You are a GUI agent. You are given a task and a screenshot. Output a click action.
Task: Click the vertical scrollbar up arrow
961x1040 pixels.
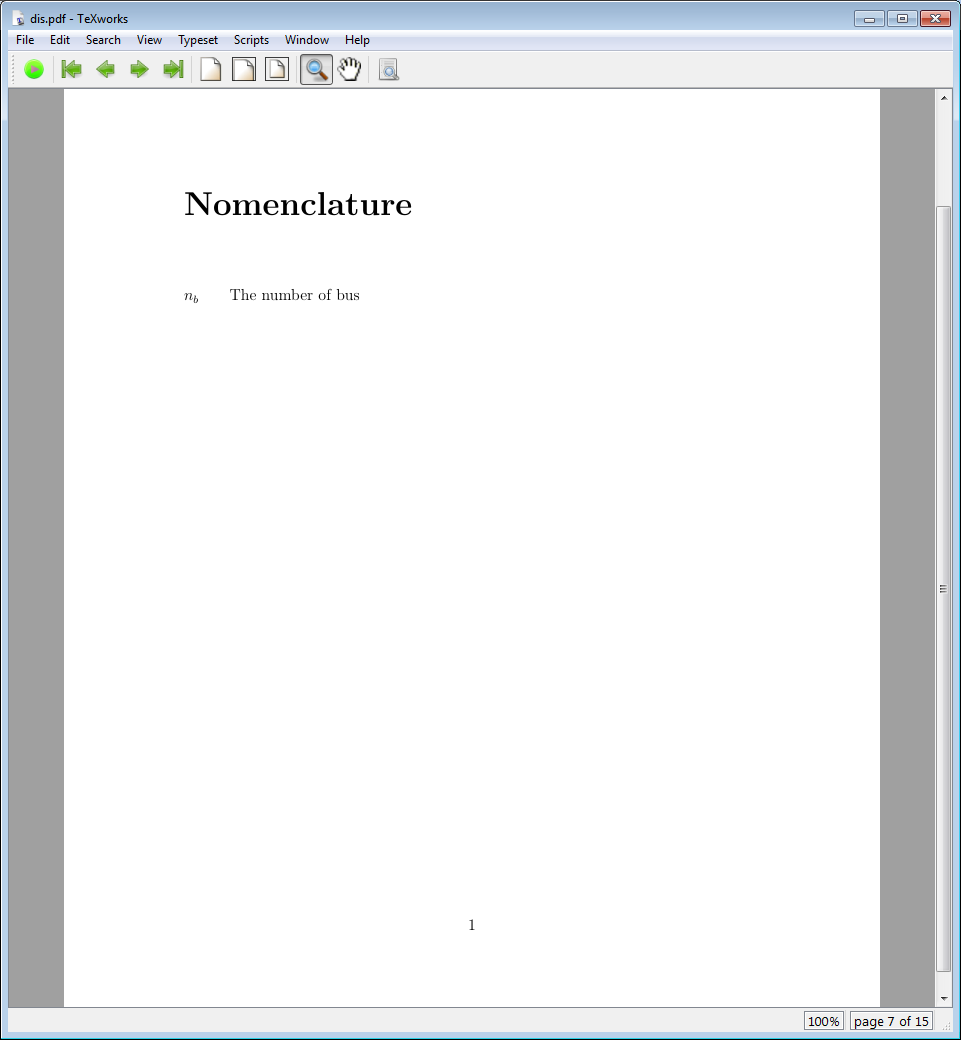944,98
